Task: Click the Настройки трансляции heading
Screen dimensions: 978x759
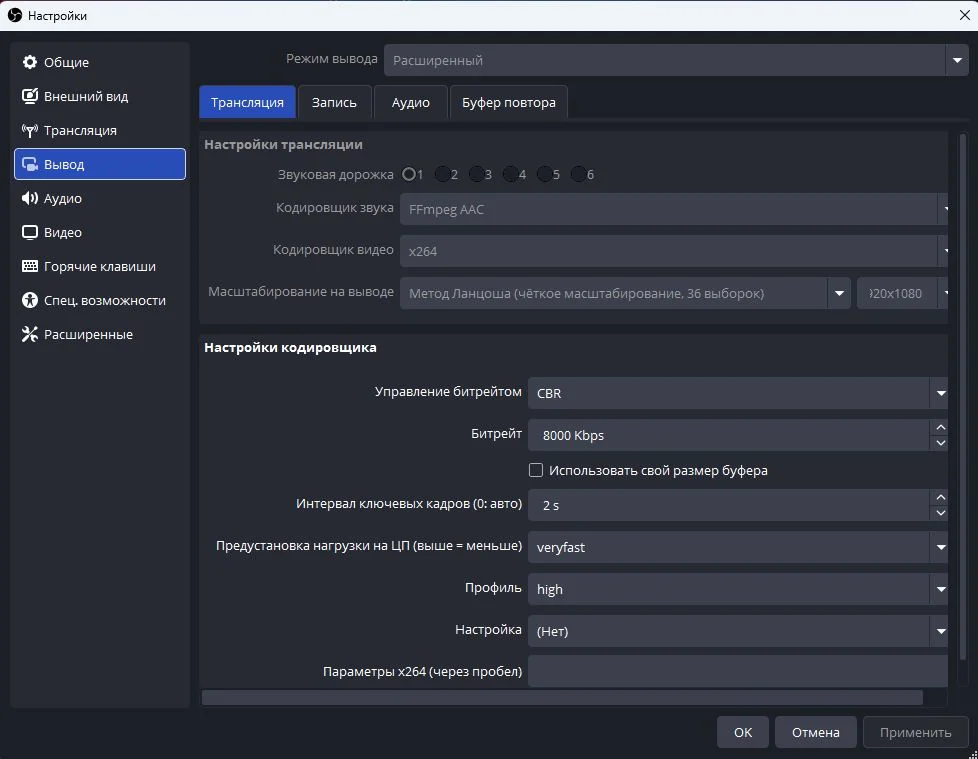Action: [x=283, y=145]
